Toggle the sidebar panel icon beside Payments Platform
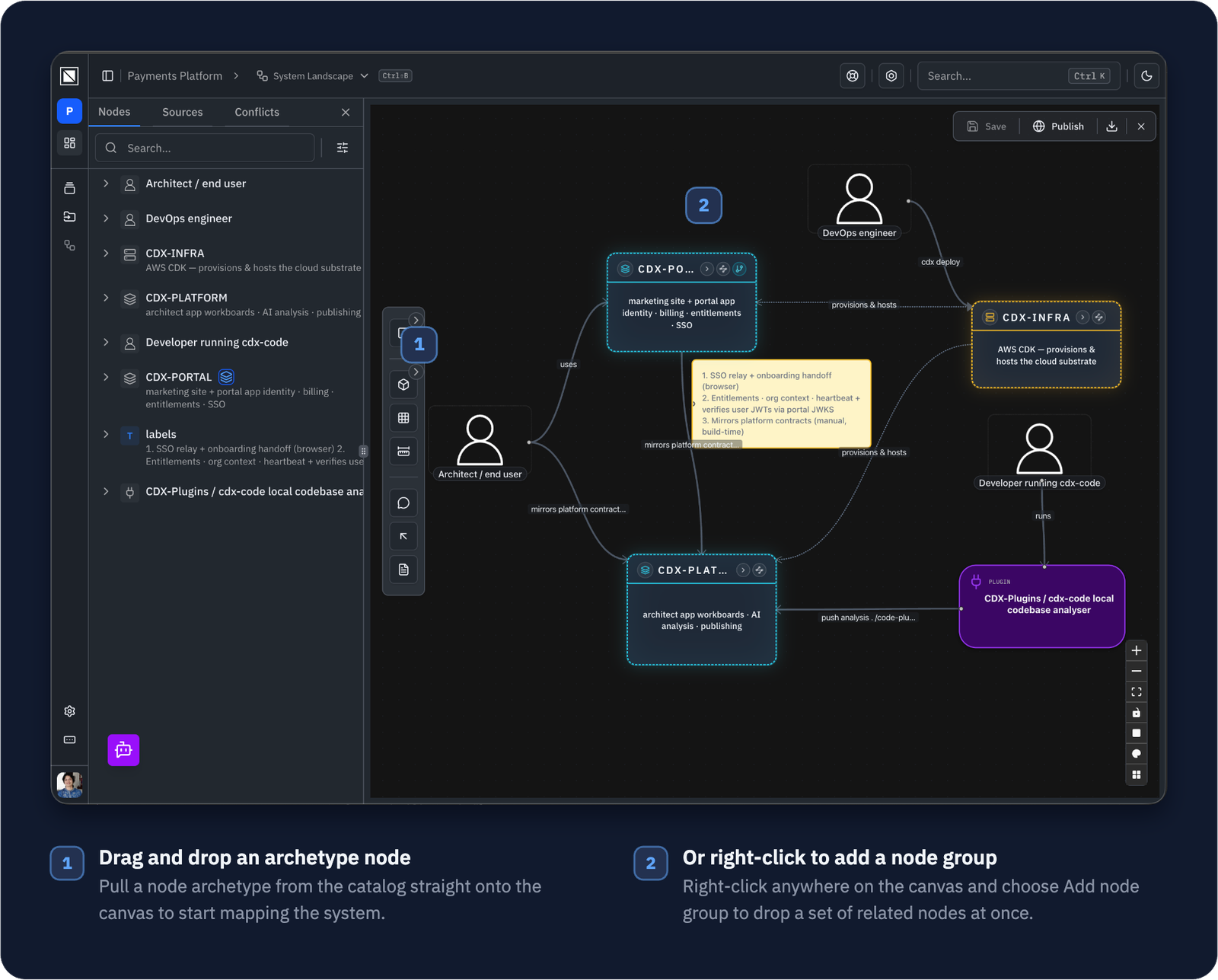This screenshot has width=1218, height=980. coord(107,75)
